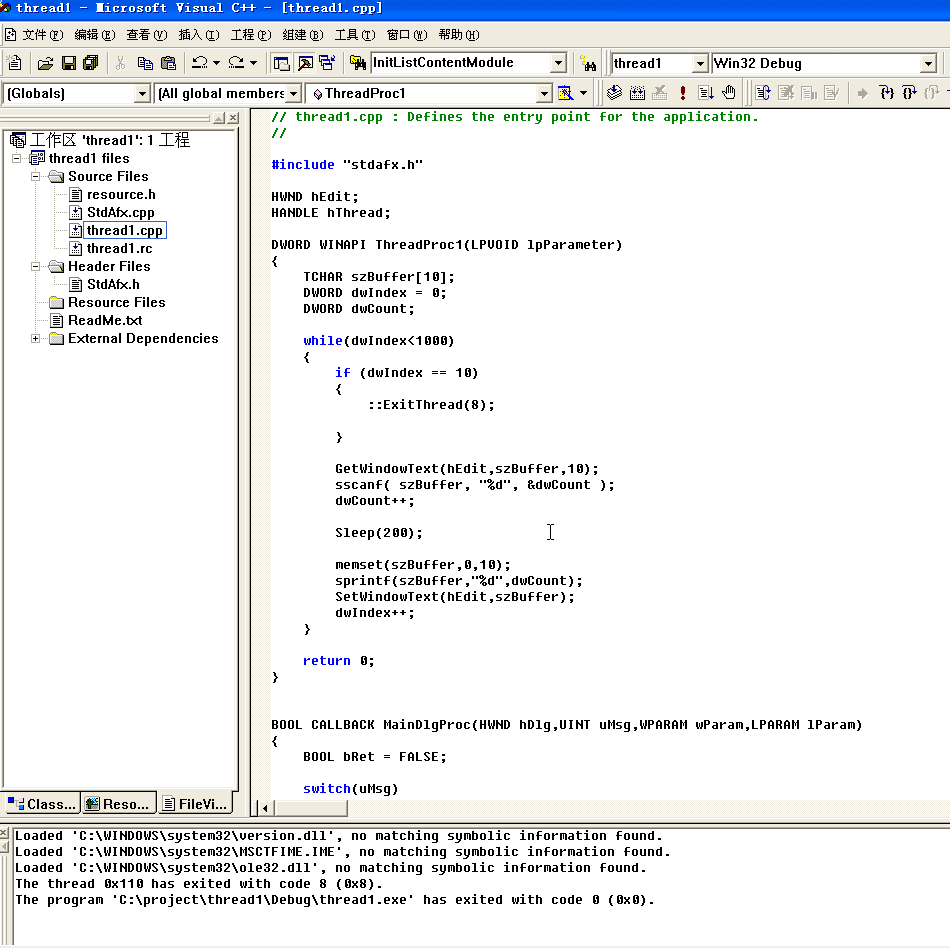Toggle the Output window toolbar button
Image resolution: width=950 pixels, height=948 pixels.
(x=305, y=63)
